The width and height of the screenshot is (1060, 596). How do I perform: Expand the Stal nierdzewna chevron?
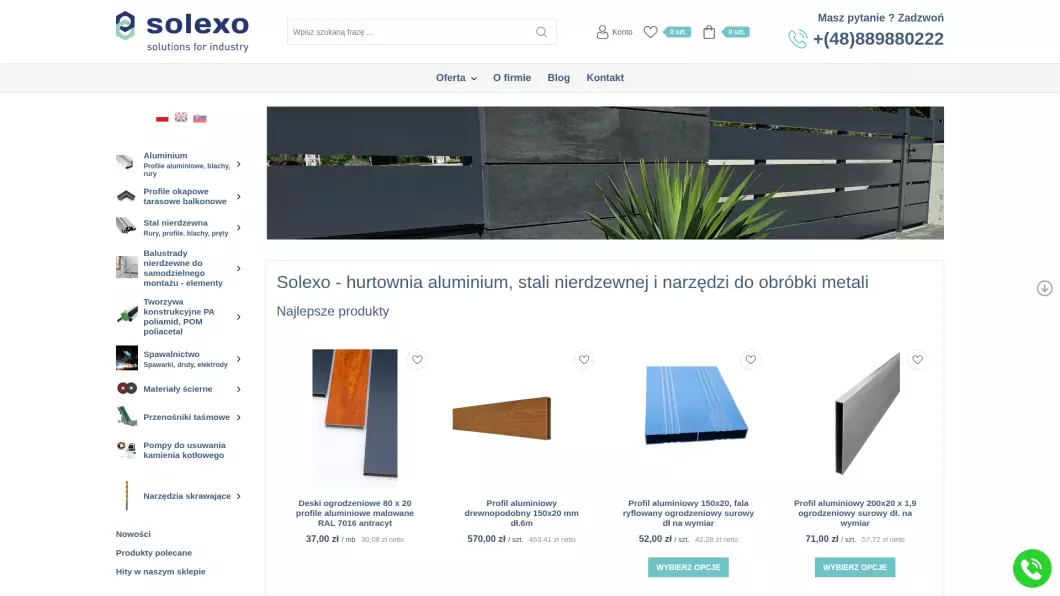coord(239,228)
